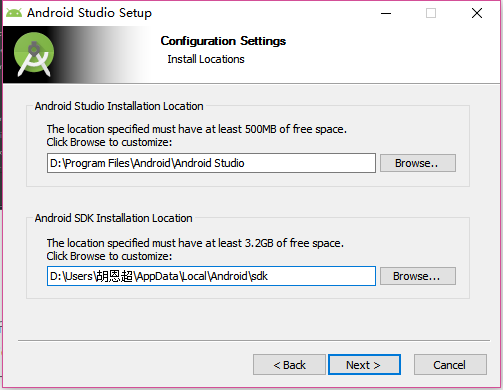Focus the Android SDK path field
503x390 pixels.
(211, 276)
